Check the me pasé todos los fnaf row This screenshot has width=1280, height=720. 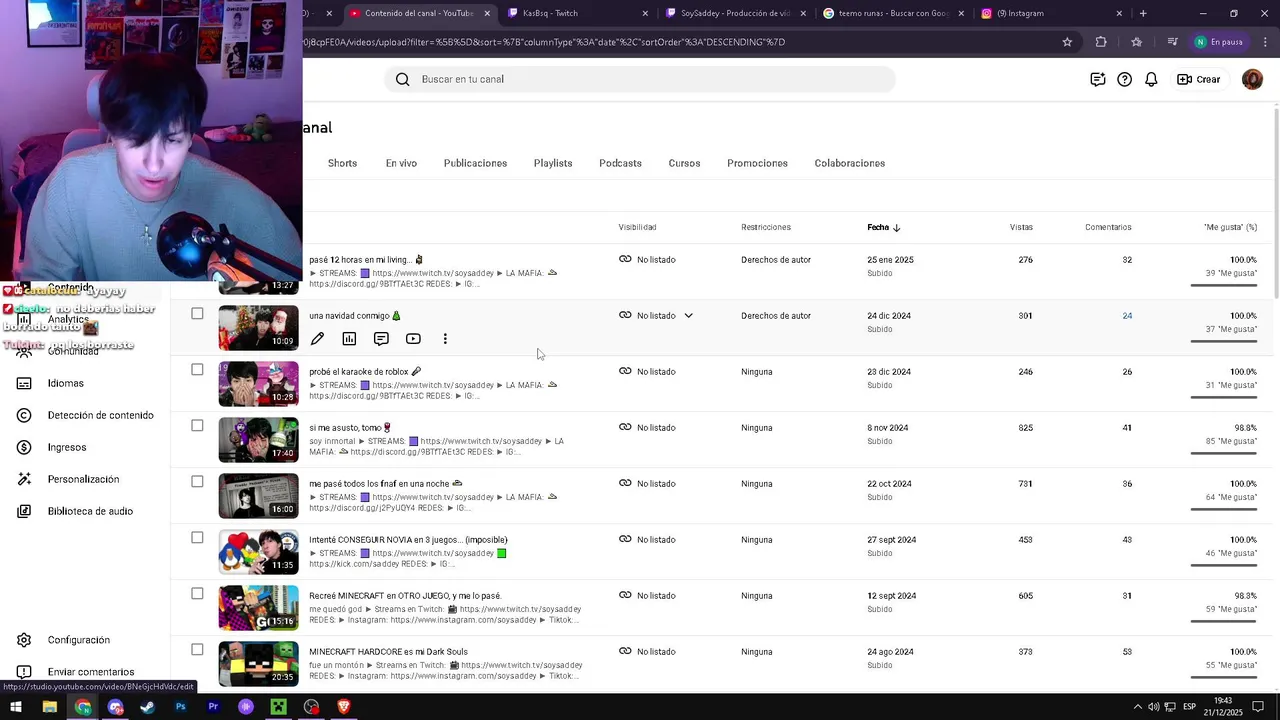point(197,482)
